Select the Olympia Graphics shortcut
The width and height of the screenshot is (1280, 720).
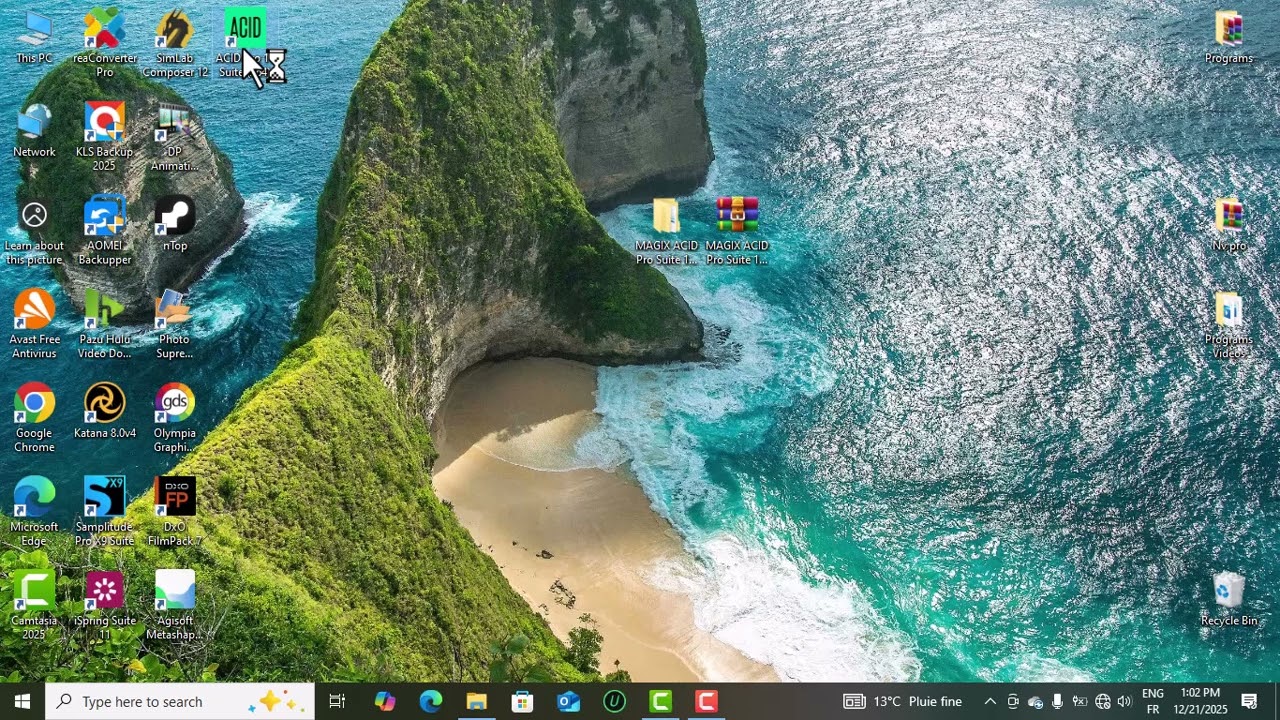pyautogui.click(x=175, y=419)
